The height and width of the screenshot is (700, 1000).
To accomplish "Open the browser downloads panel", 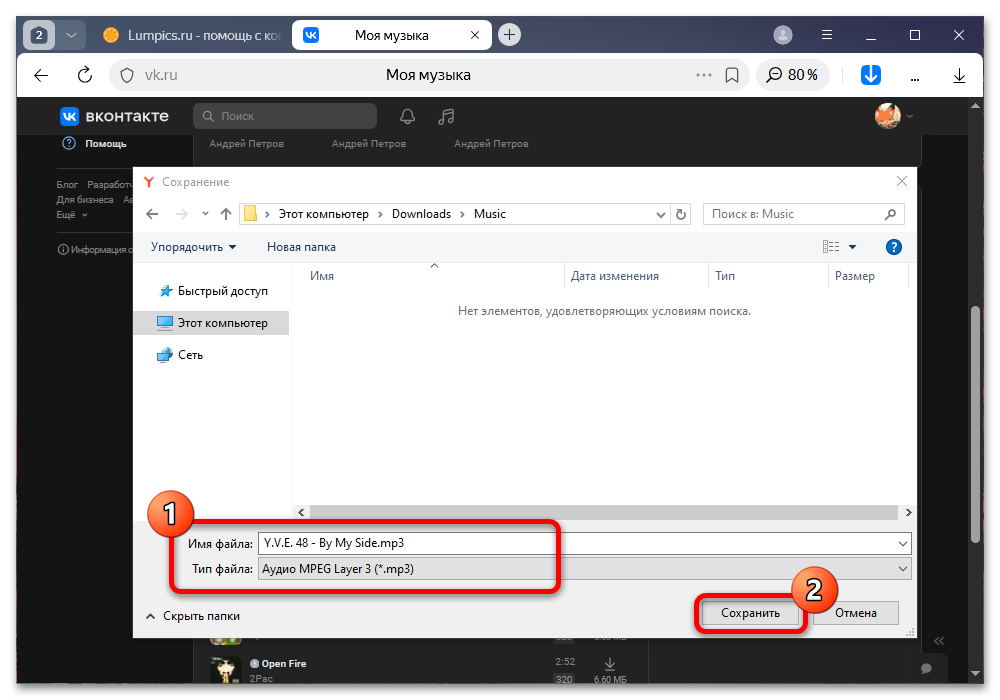I will [x=959, y=76].
